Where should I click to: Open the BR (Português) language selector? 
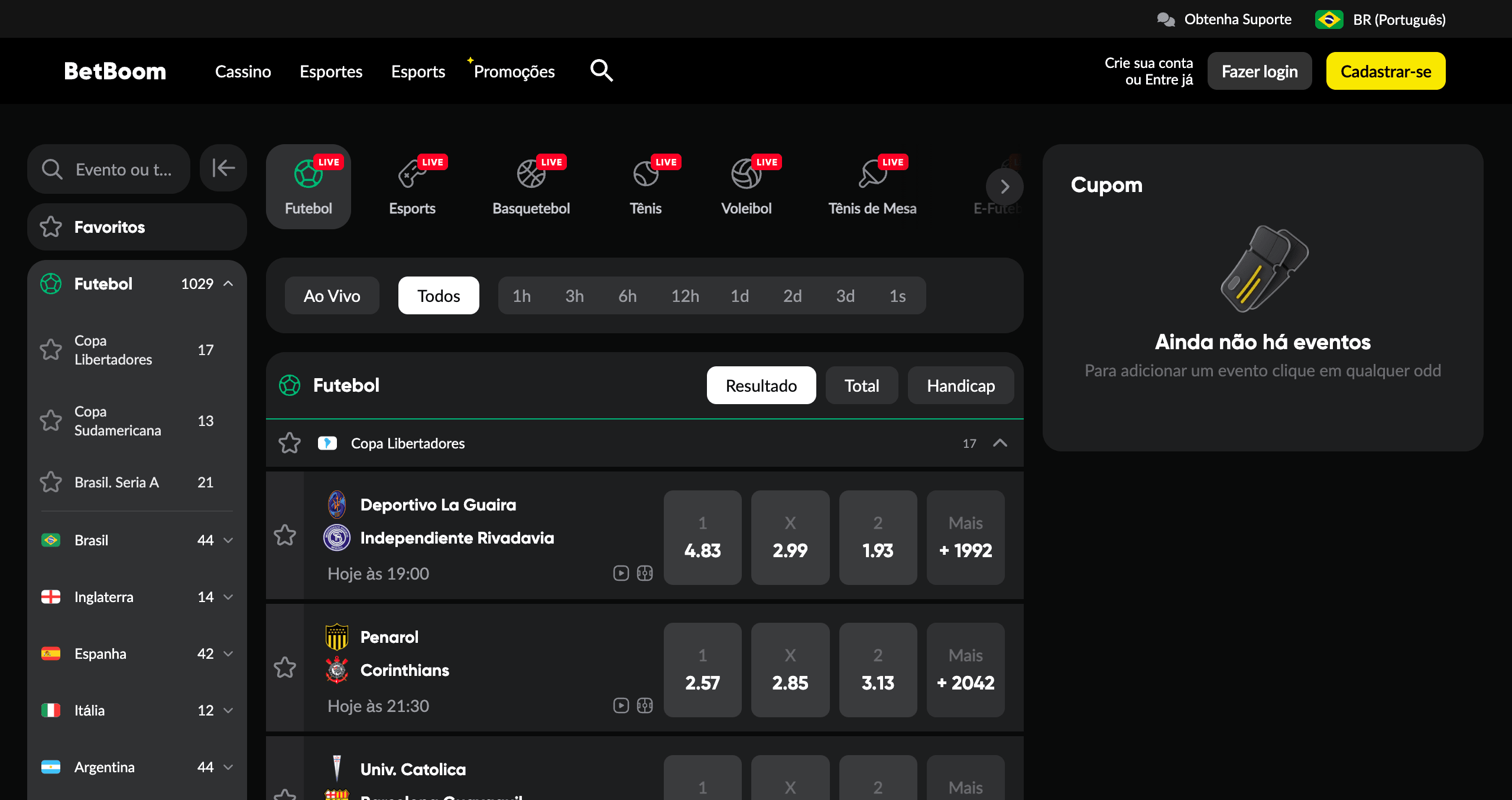pos(1381,19)
